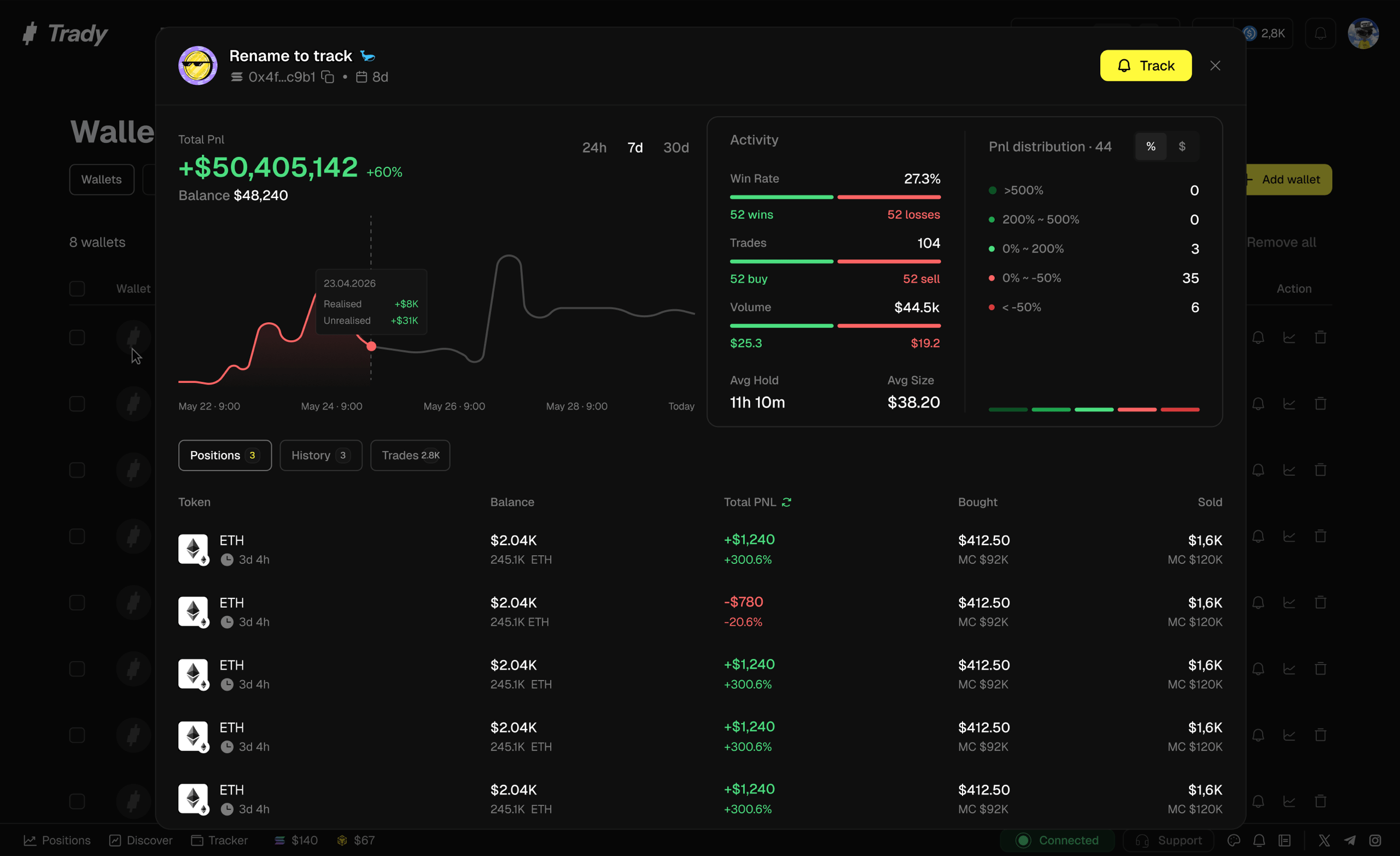Viewport: 1400px width, 856px height.
Task: Click the Volume buy/sell bar
Action: [x=835, y=325]
